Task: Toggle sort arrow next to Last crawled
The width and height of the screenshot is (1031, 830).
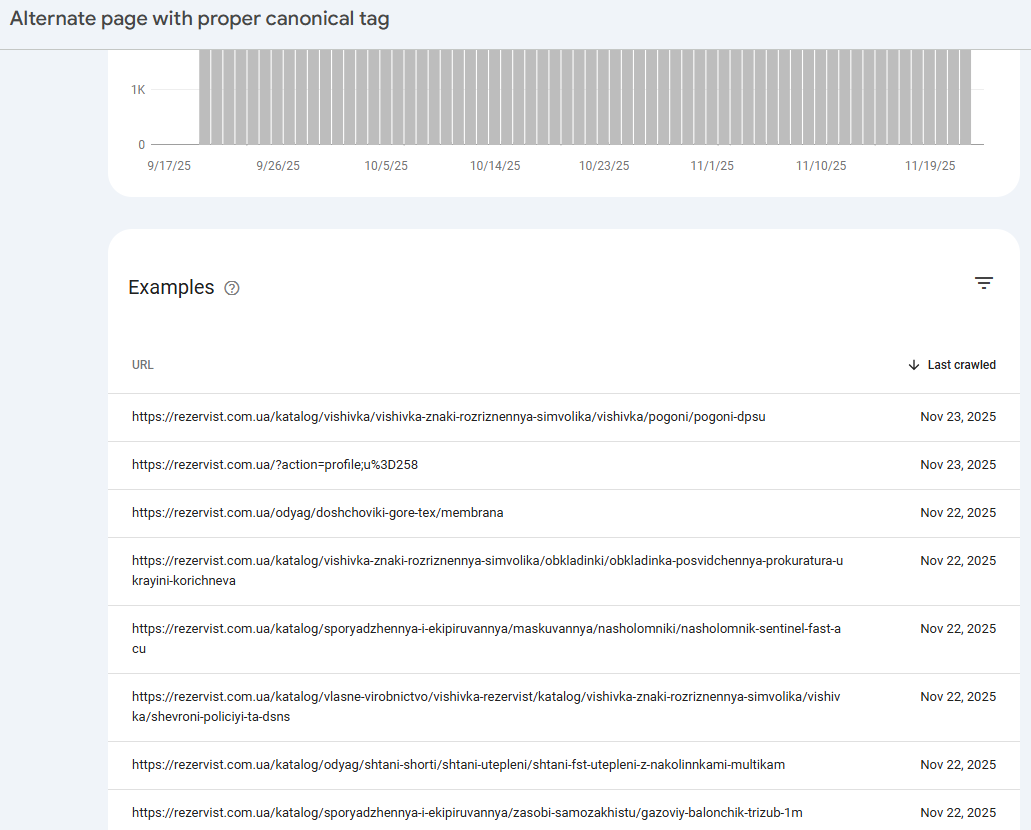Action: [913, 365]
